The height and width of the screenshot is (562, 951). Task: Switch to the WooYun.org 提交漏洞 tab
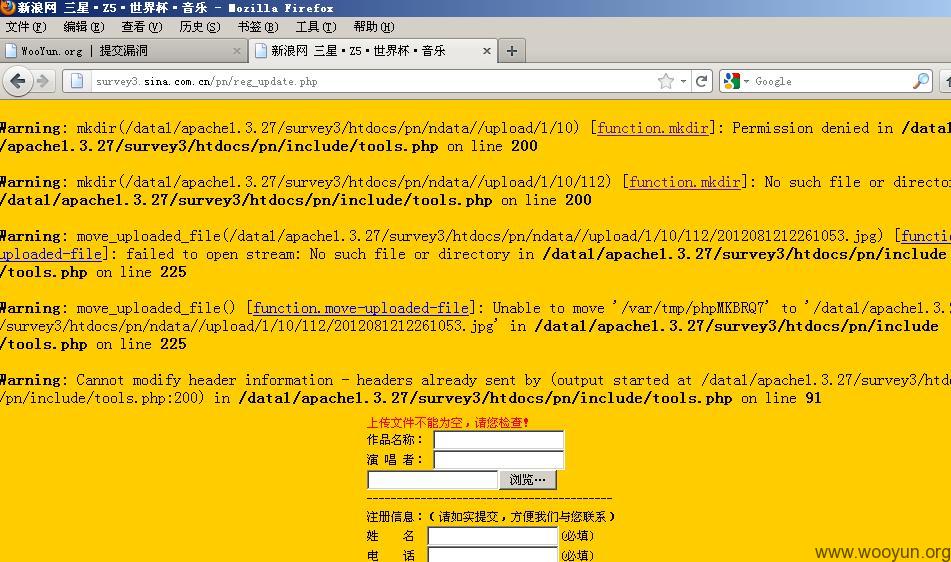124,51
